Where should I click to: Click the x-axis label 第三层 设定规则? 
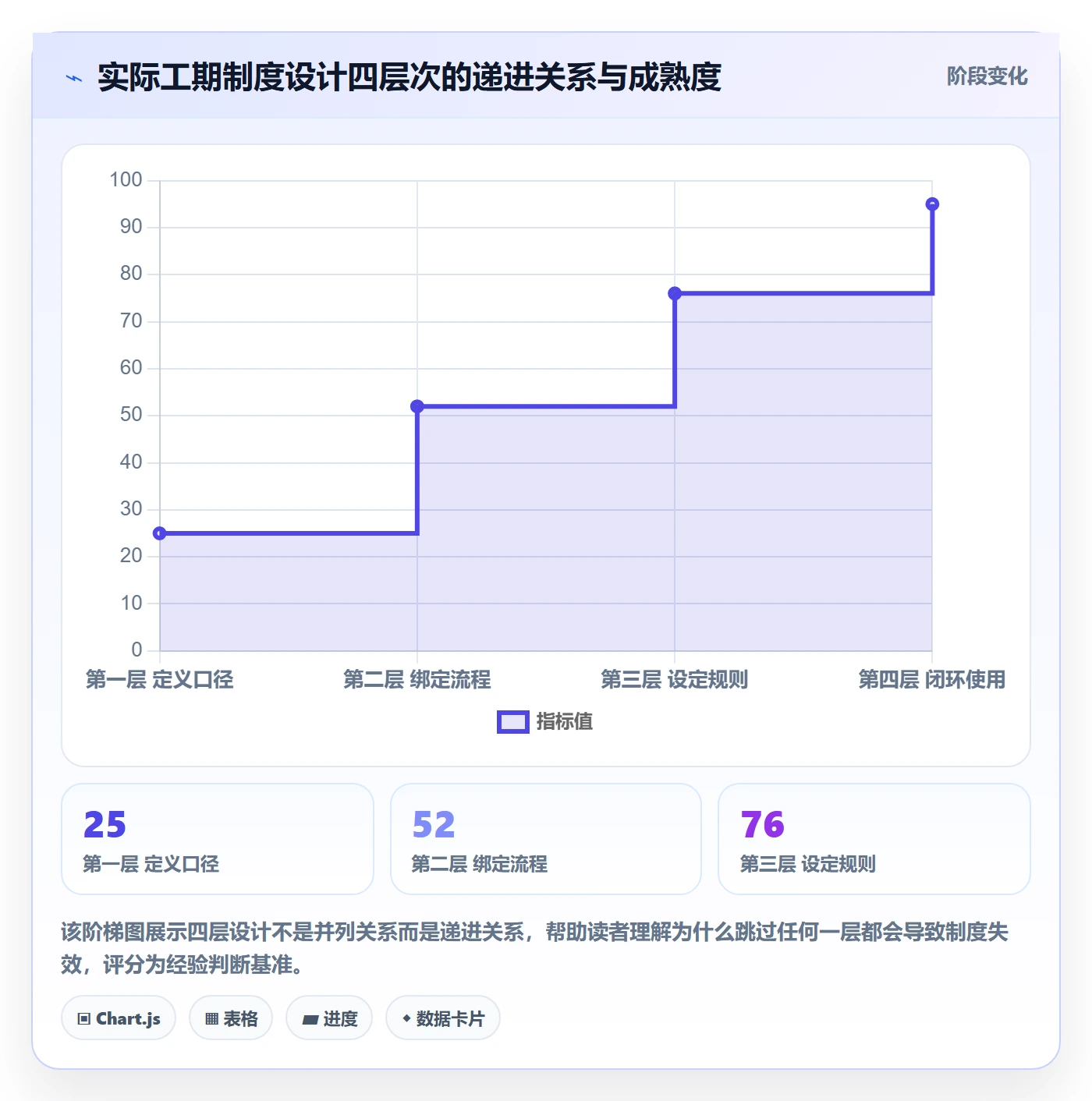(x=675, y=680)
